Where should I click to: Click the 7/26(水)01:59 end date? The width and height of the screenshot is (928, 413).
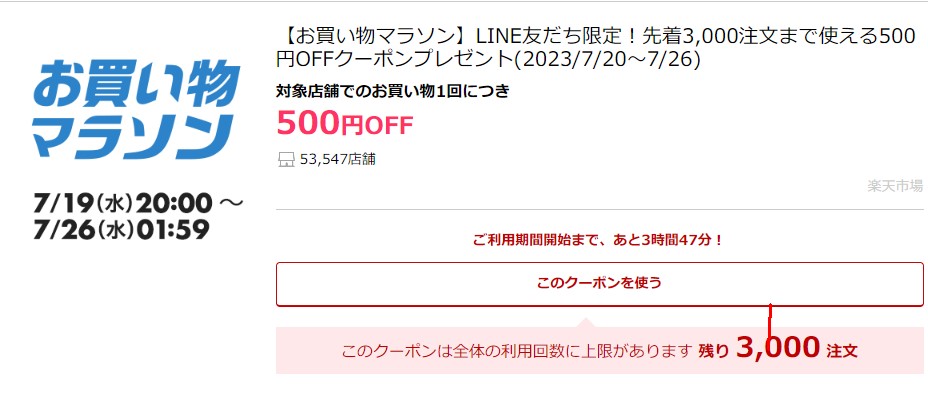pos(121,230)
